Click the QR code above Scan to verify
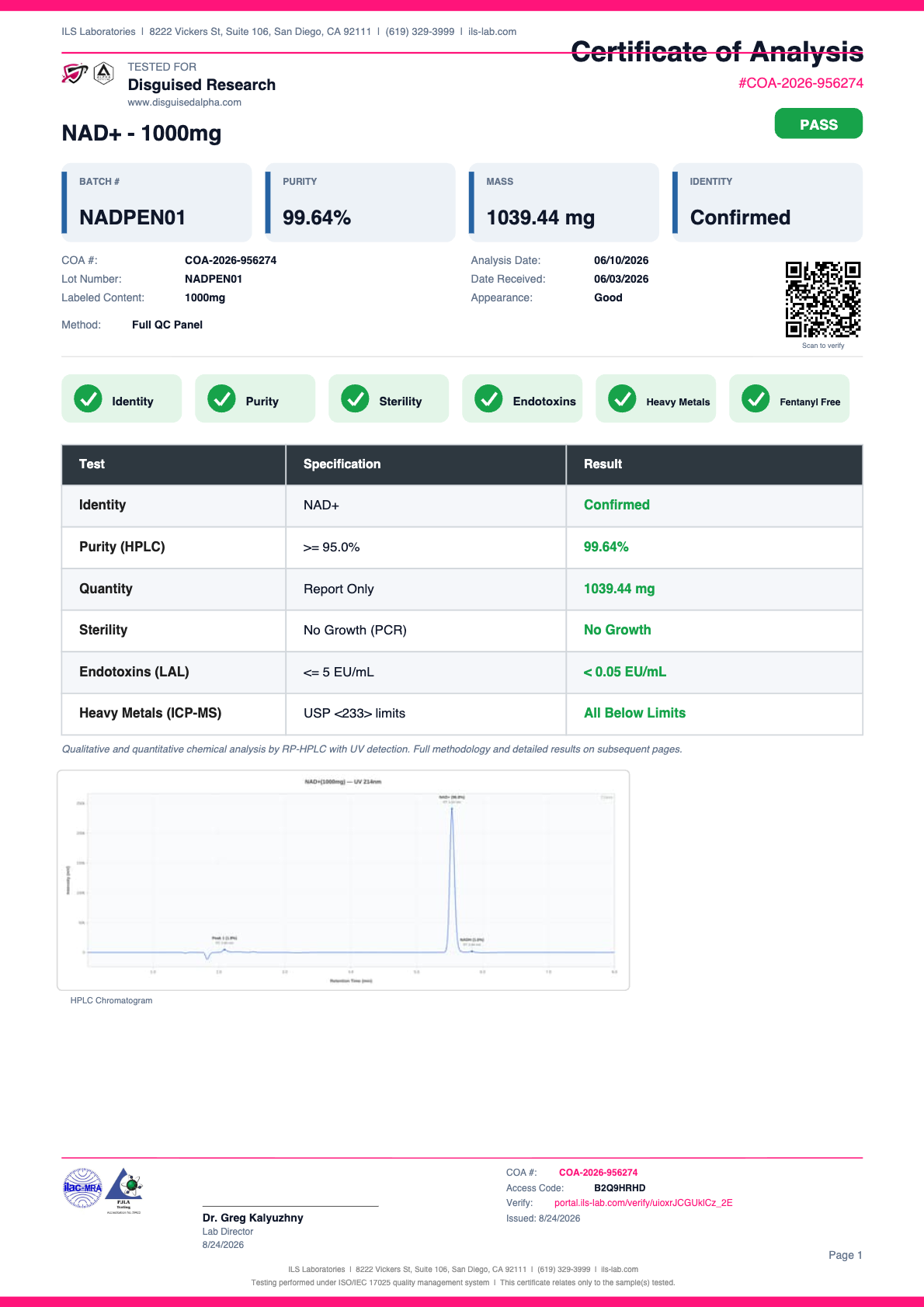Viewport: 924px width, 1307px height. pyautogui.click(x=823, y=300)
